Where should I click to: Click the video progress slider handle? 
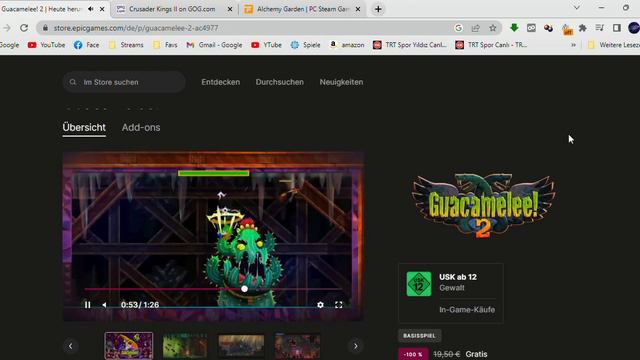[x=244, y=289]
